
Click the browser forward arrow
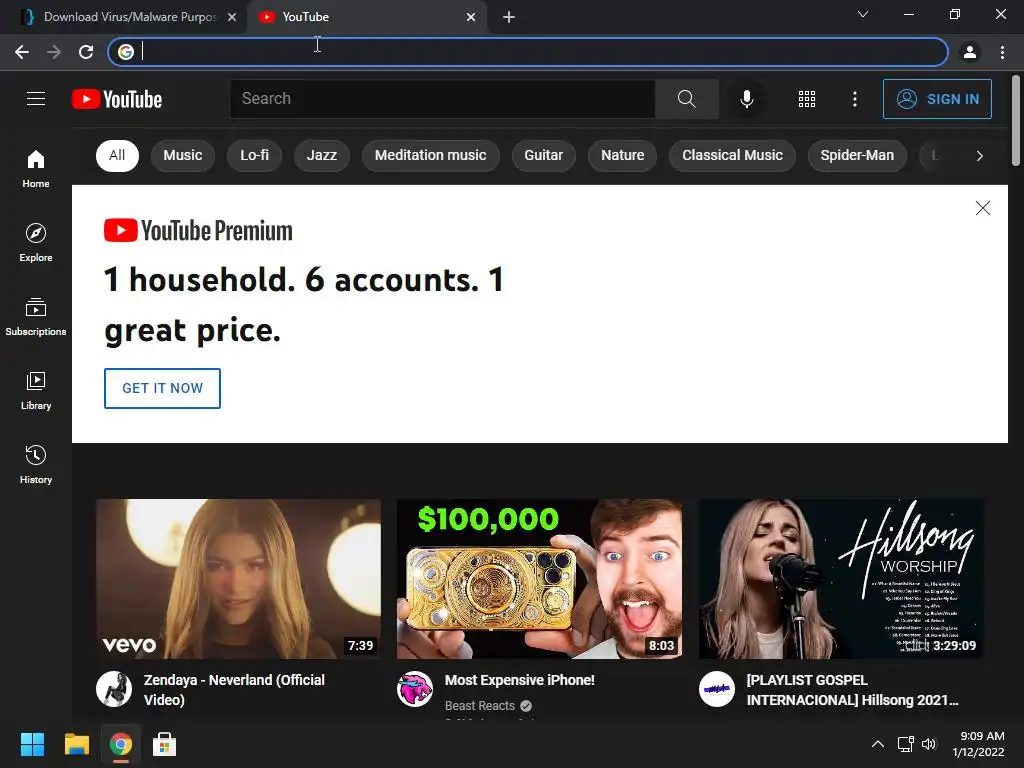click(54, 52)
